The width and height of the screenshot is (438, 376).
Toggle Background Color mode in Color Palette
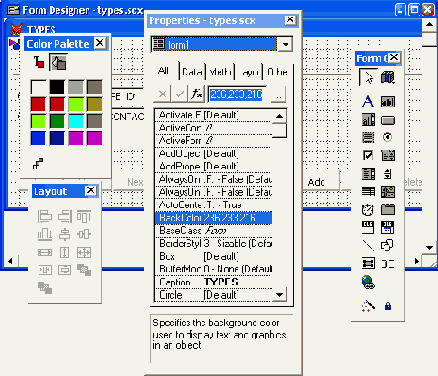59,62
